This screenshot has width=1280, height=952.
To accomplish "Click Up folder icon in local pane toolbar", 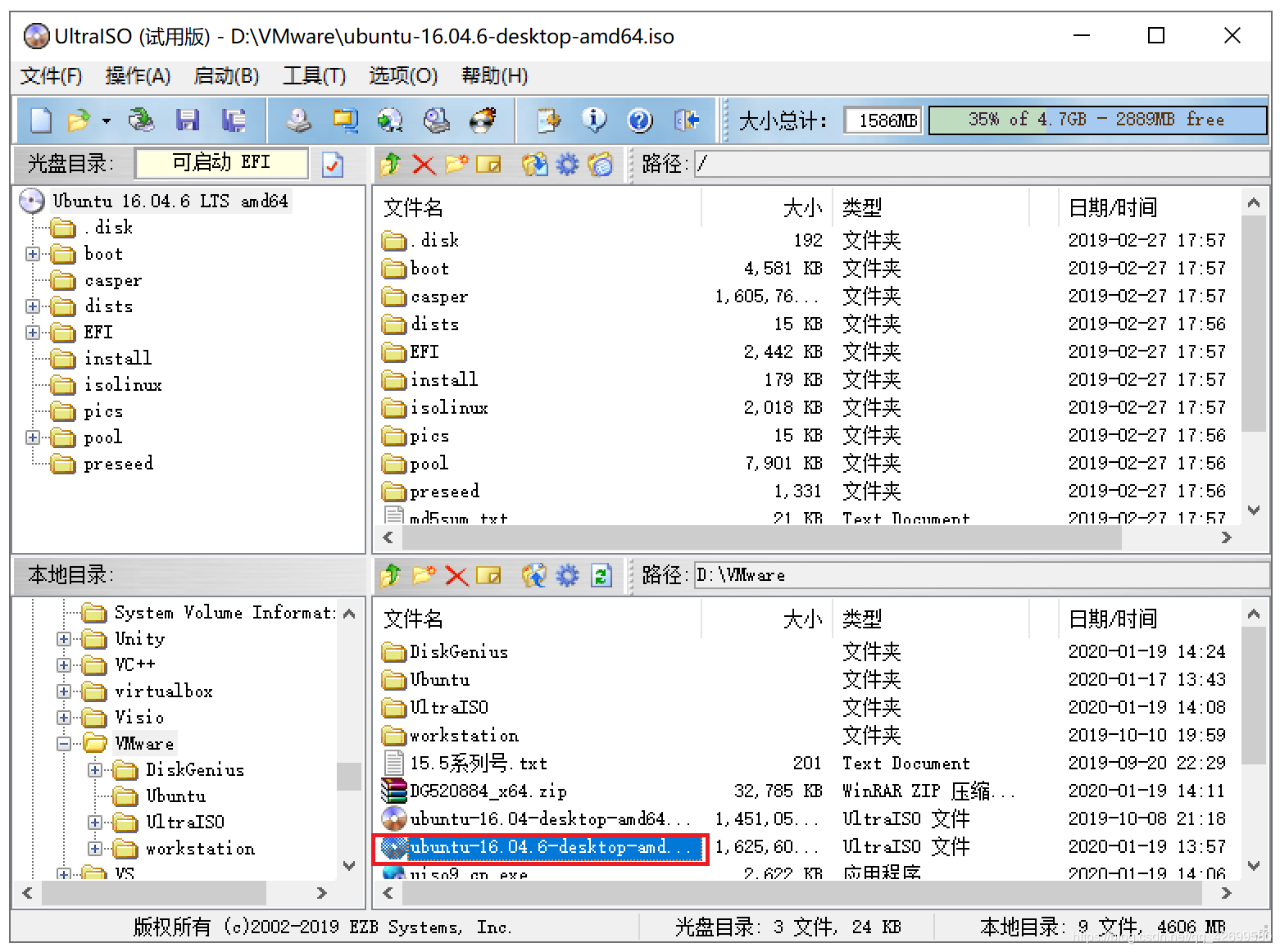I will click(x=391, y=576).
